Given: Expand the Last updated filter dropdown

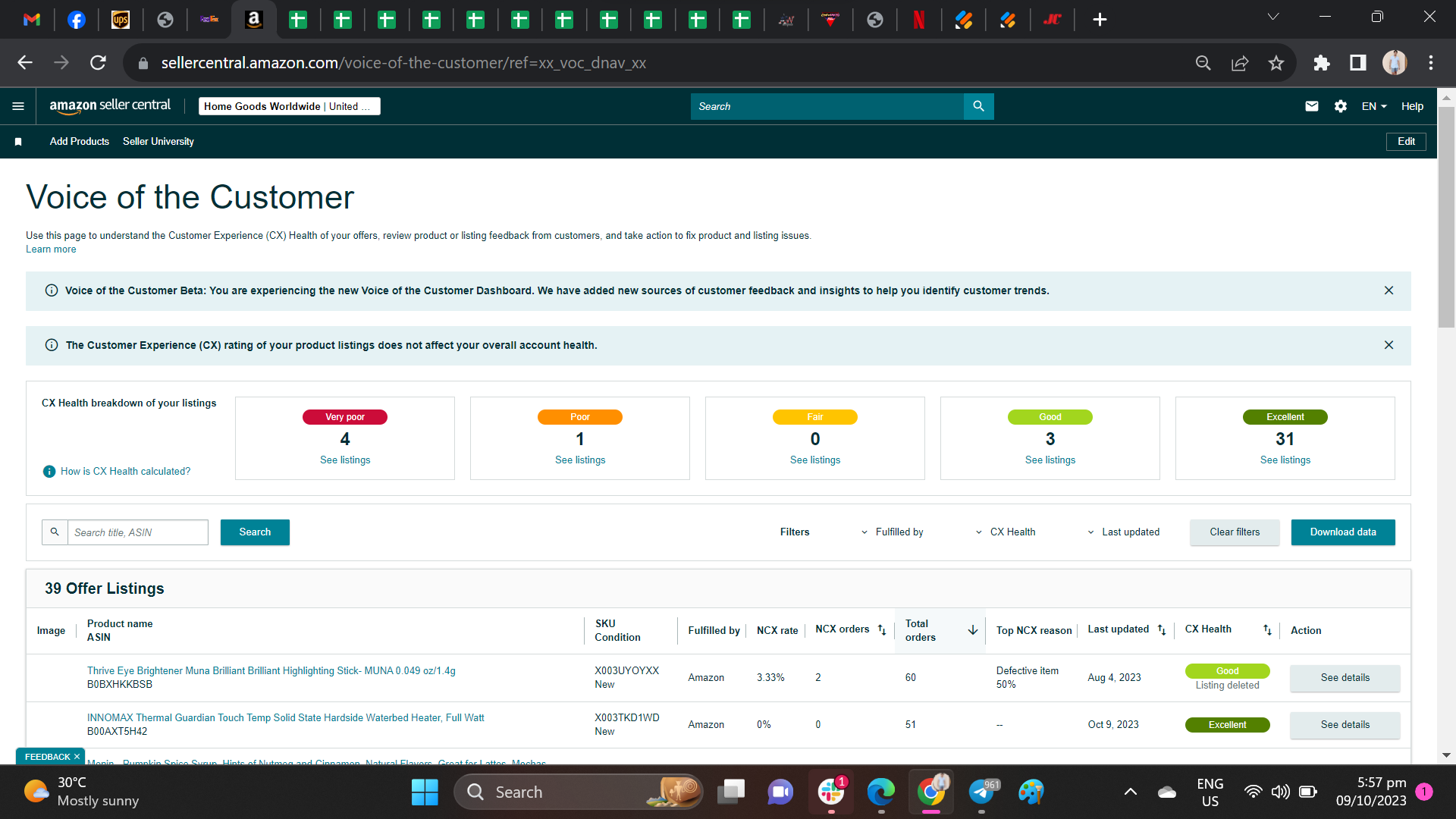Looking at the screenshot, I should point(1123,532).
